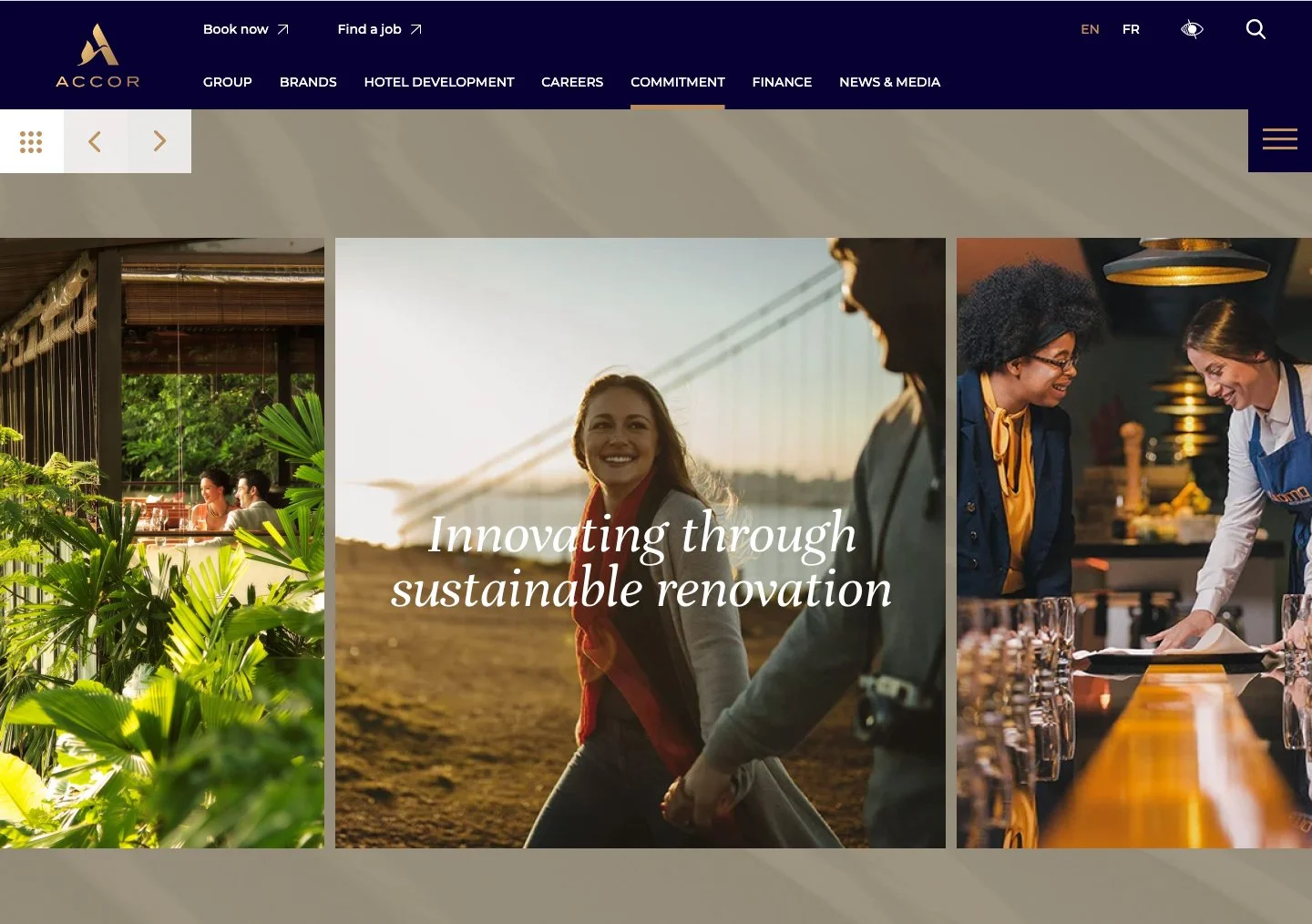Select the restaurant bar slide on the right
The height and width of the screenshot is (924, 1312).
(1134, 543)
